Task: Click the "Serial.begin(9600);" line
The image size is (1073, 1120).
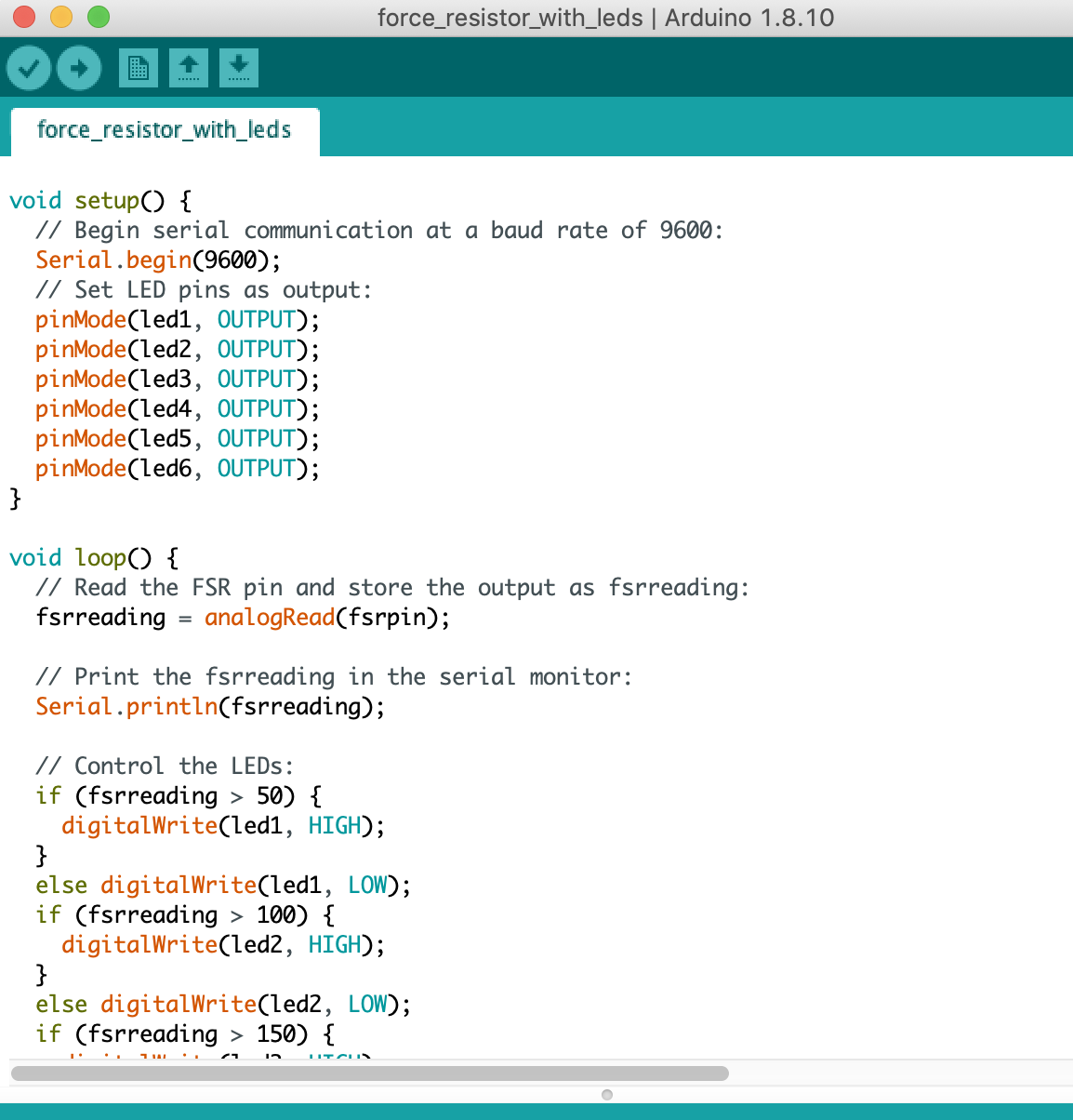Action: point(158,260)
